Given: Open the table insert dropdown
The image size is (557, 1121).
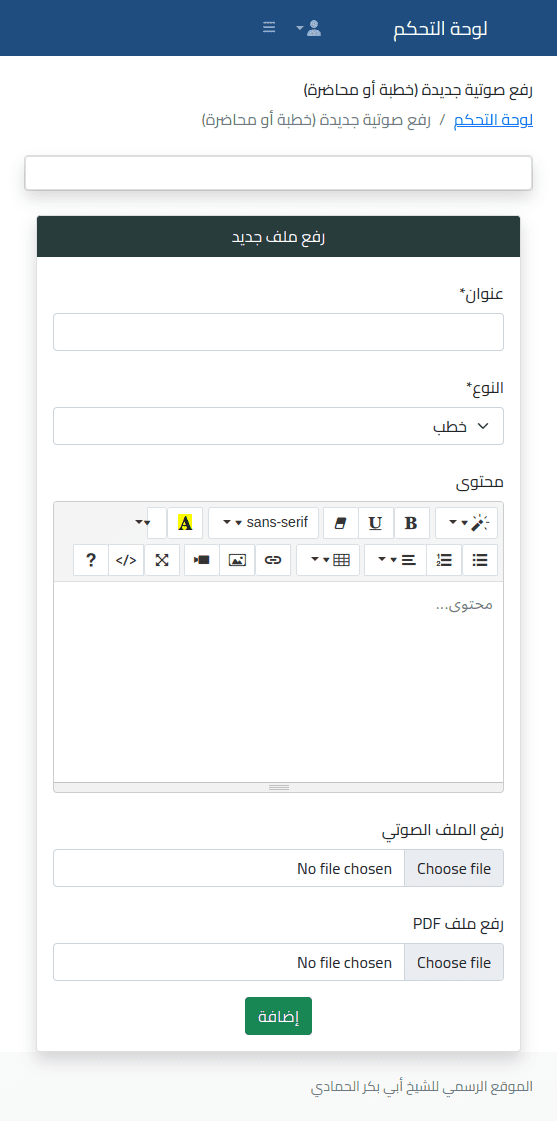Looking at the screenshot, I should (328, 560).
